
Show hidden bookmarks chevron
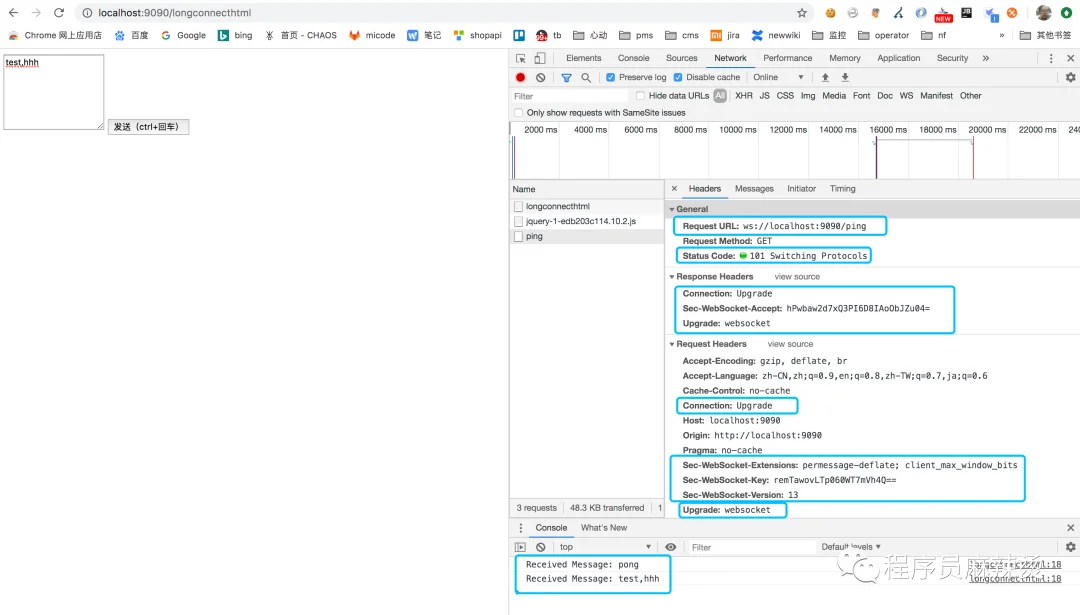pos(1001,35)
